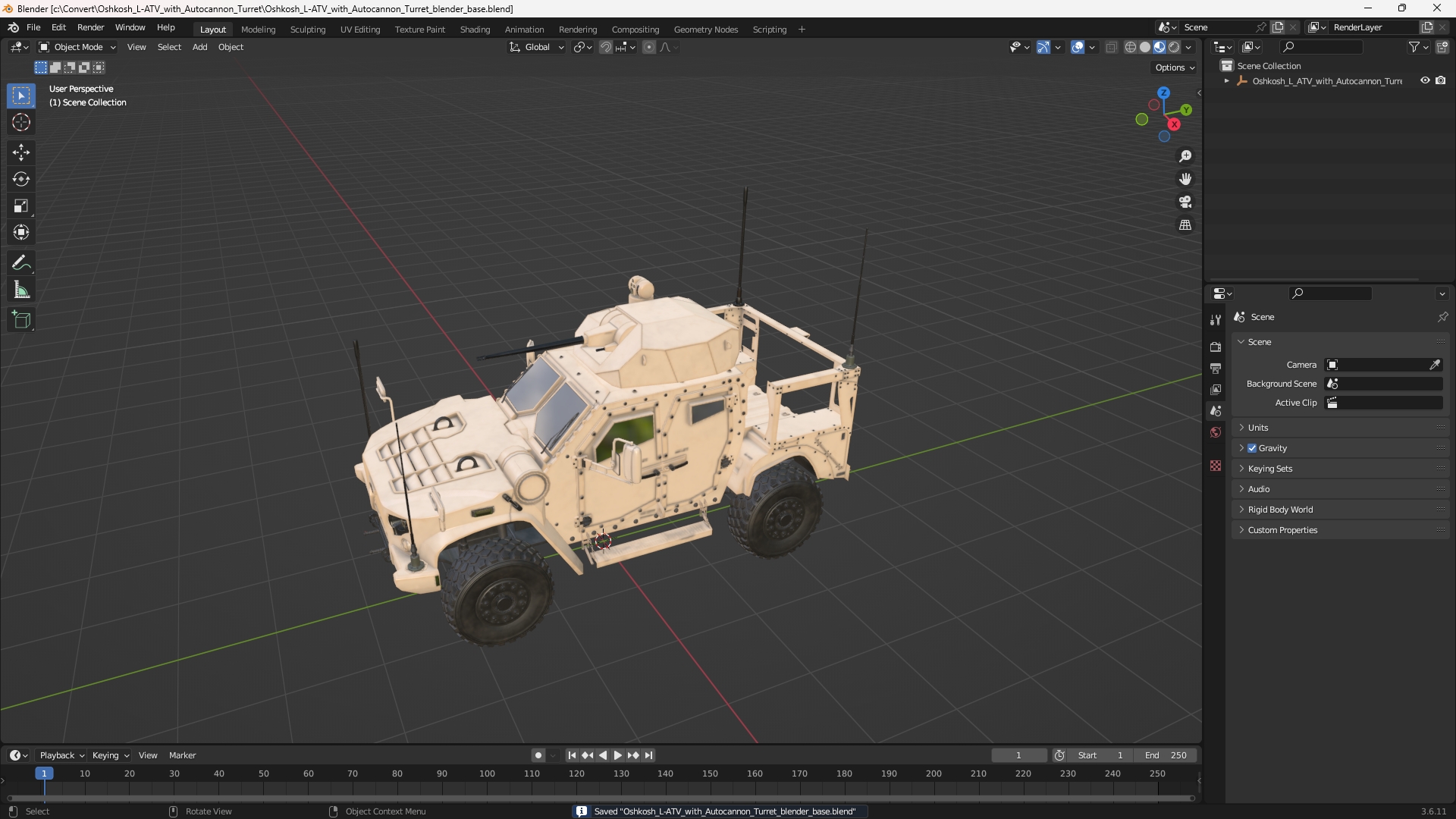Play the animation forward
1456x819 pixels.
617,755
